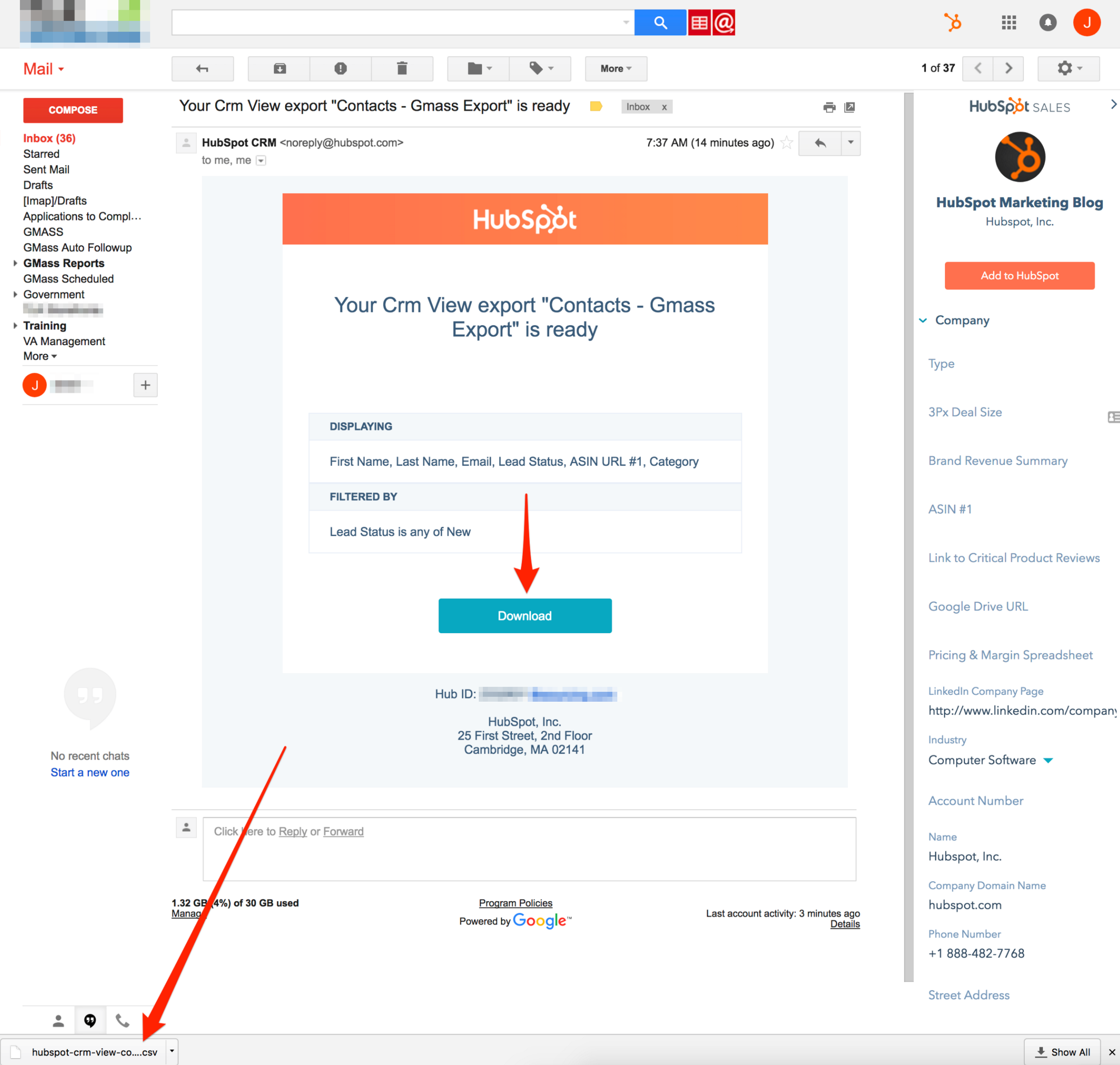Open the Move to folder dropdown
The width and height of the screenshot is (1120, 1065).
(x=478, y=69)
